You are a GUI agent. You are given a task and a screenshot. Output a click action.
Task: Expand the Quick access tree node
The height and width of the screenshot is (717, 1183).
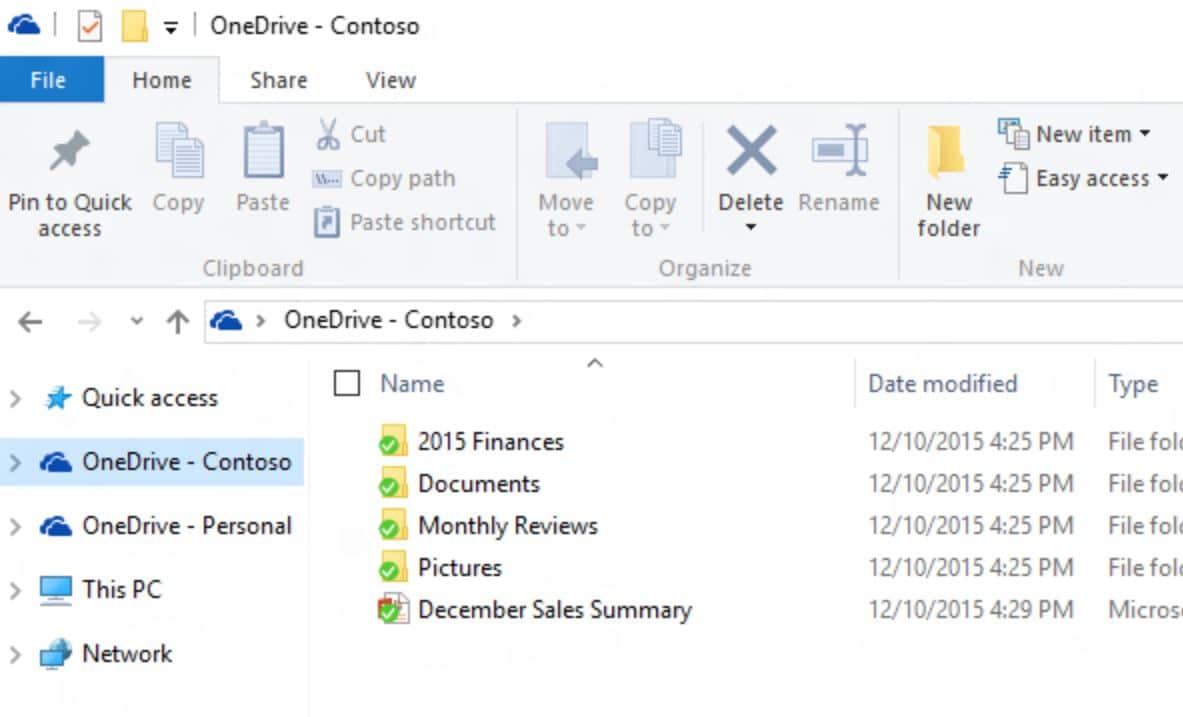pyautogui.click(x=15, y=399)
